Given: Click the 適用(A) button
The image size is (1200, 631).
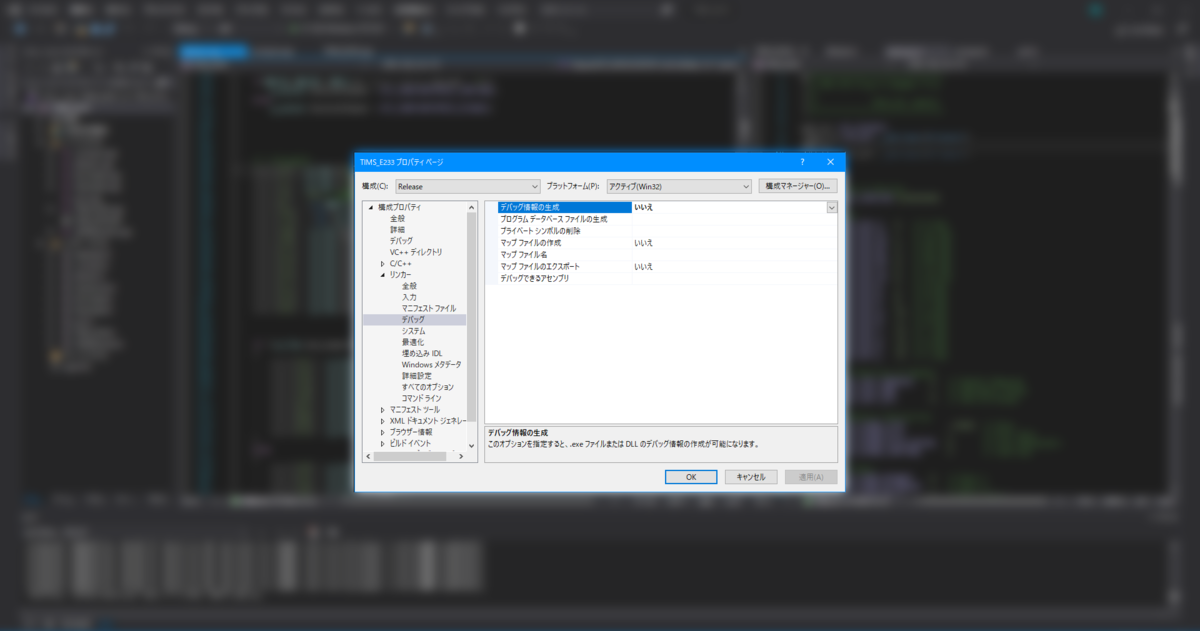Looking at the screenshot, I should click(811, 477).
